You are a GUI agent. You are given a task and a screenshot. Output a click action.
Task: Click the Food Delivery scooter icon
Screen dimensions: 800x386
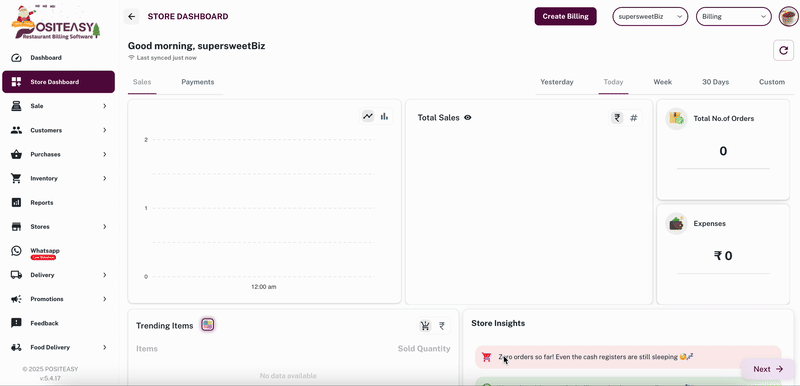click(x=16, y=347)
